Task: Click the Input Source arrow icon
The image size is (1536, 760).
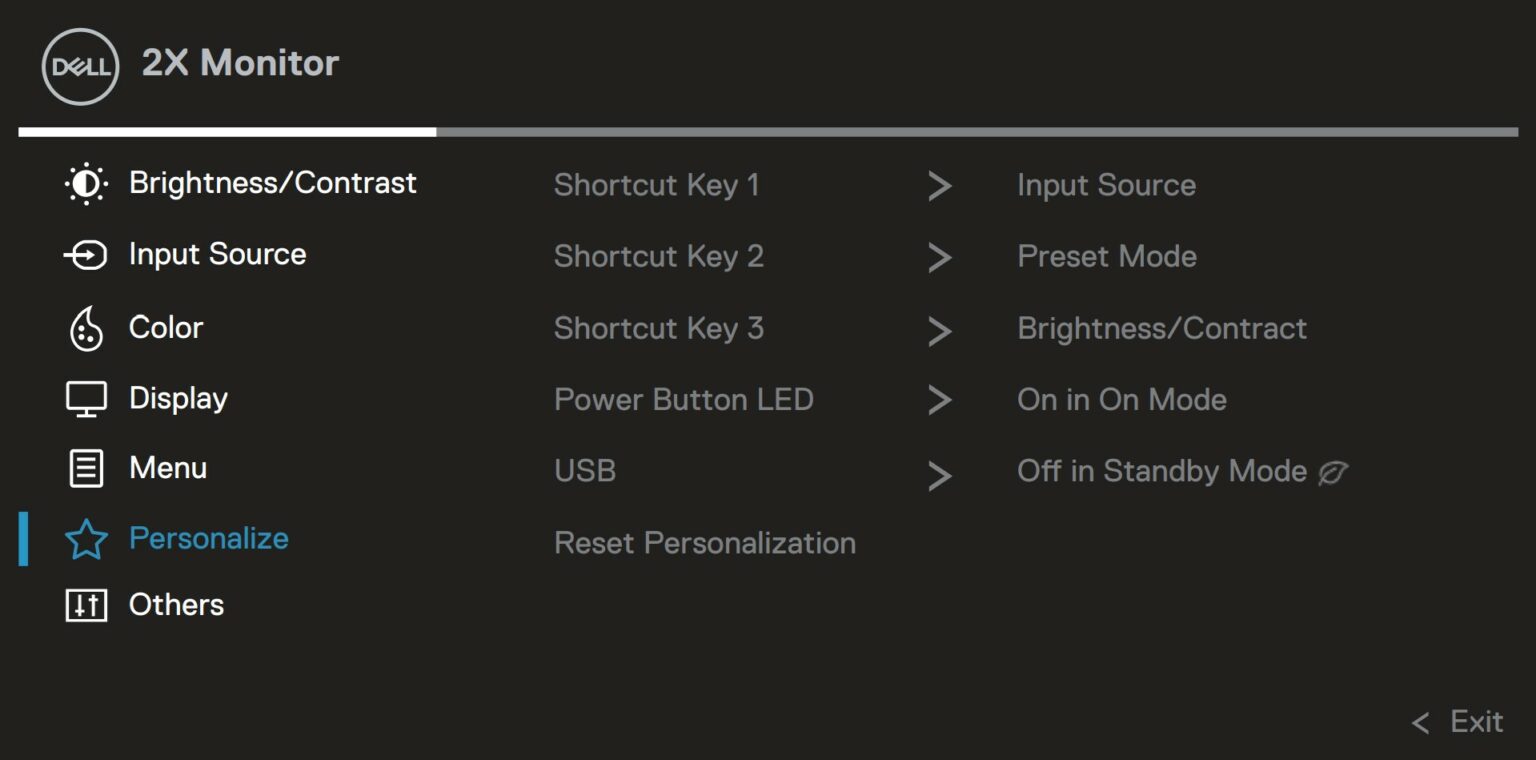Action: pos(86,255)
